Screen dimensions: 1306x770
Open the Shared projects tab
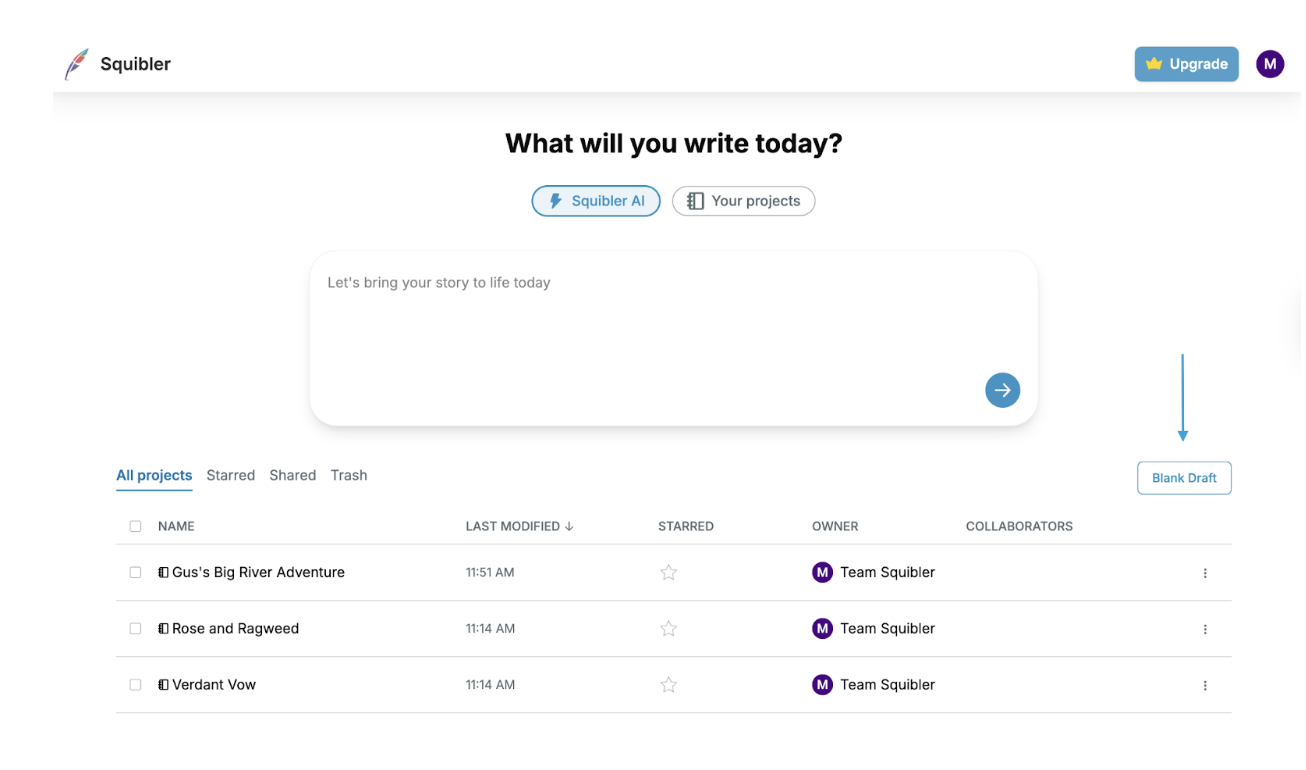pos(293,475)
